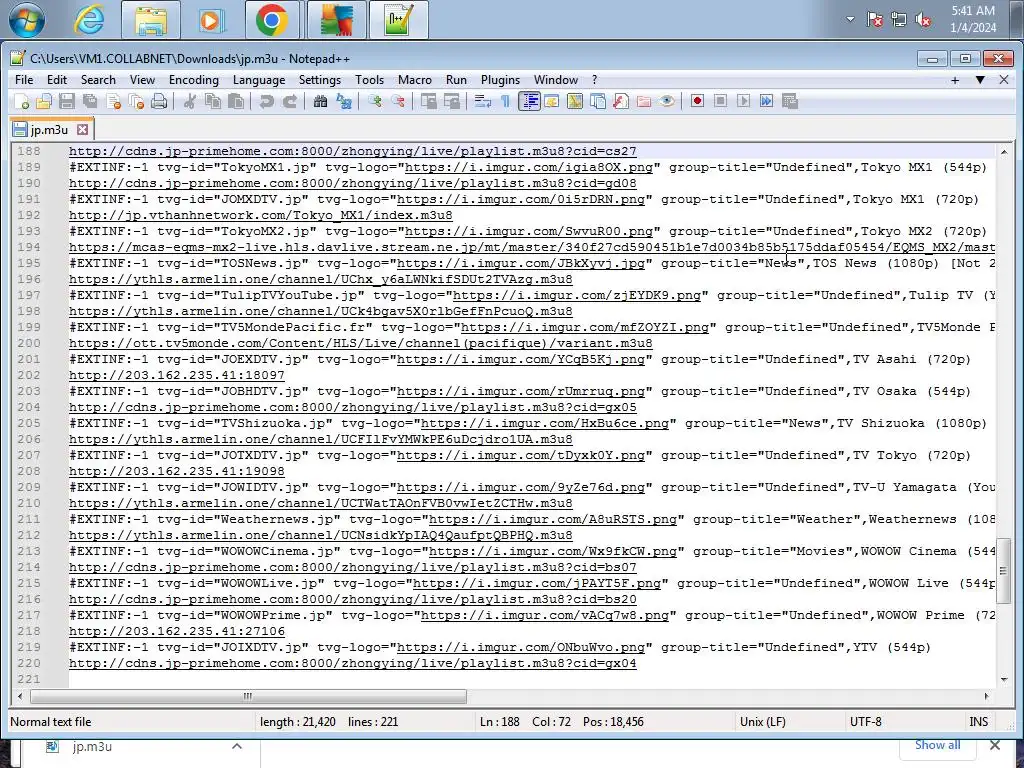
Task: Click the Open file folder toolbar icon
Action: pyautogui.click(x=44, y=101)
